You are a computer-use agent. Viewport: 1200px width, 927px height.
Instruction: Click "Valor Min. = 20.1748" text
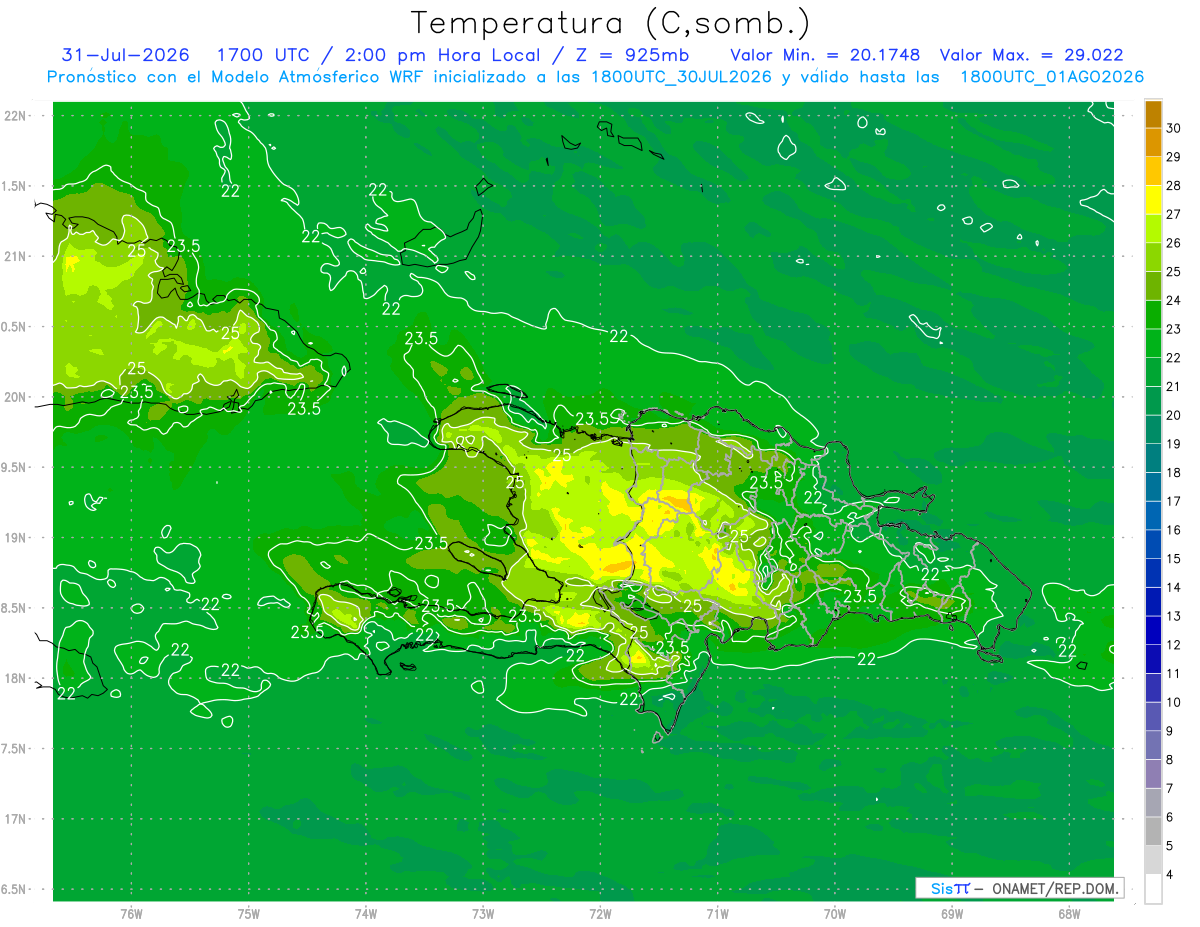pyautogui.click(x=825, y=55)
